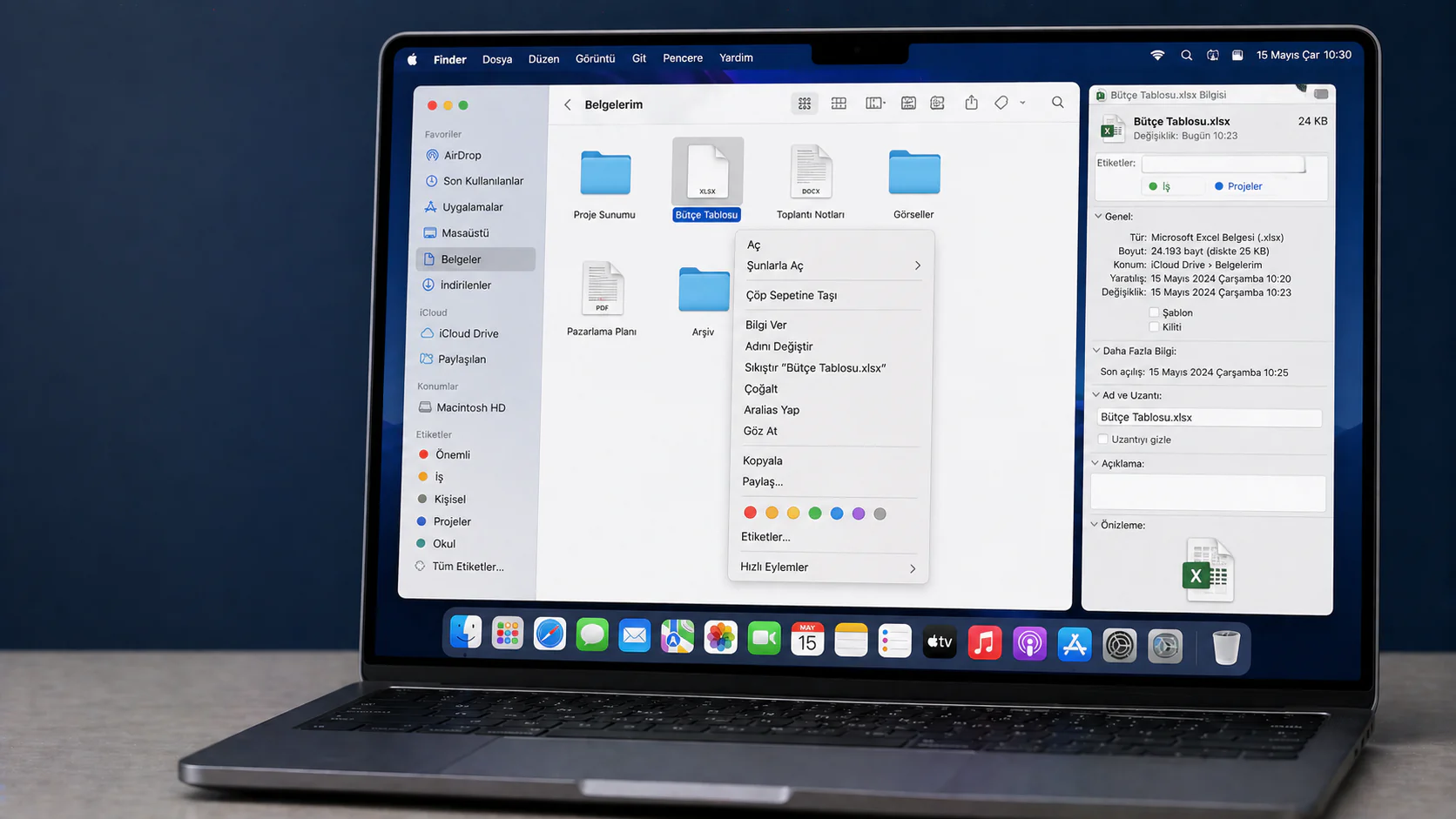The image size is (1456, 819).
Task: Switch to icon view in the toolbar
Action: [x=804, y=103]
